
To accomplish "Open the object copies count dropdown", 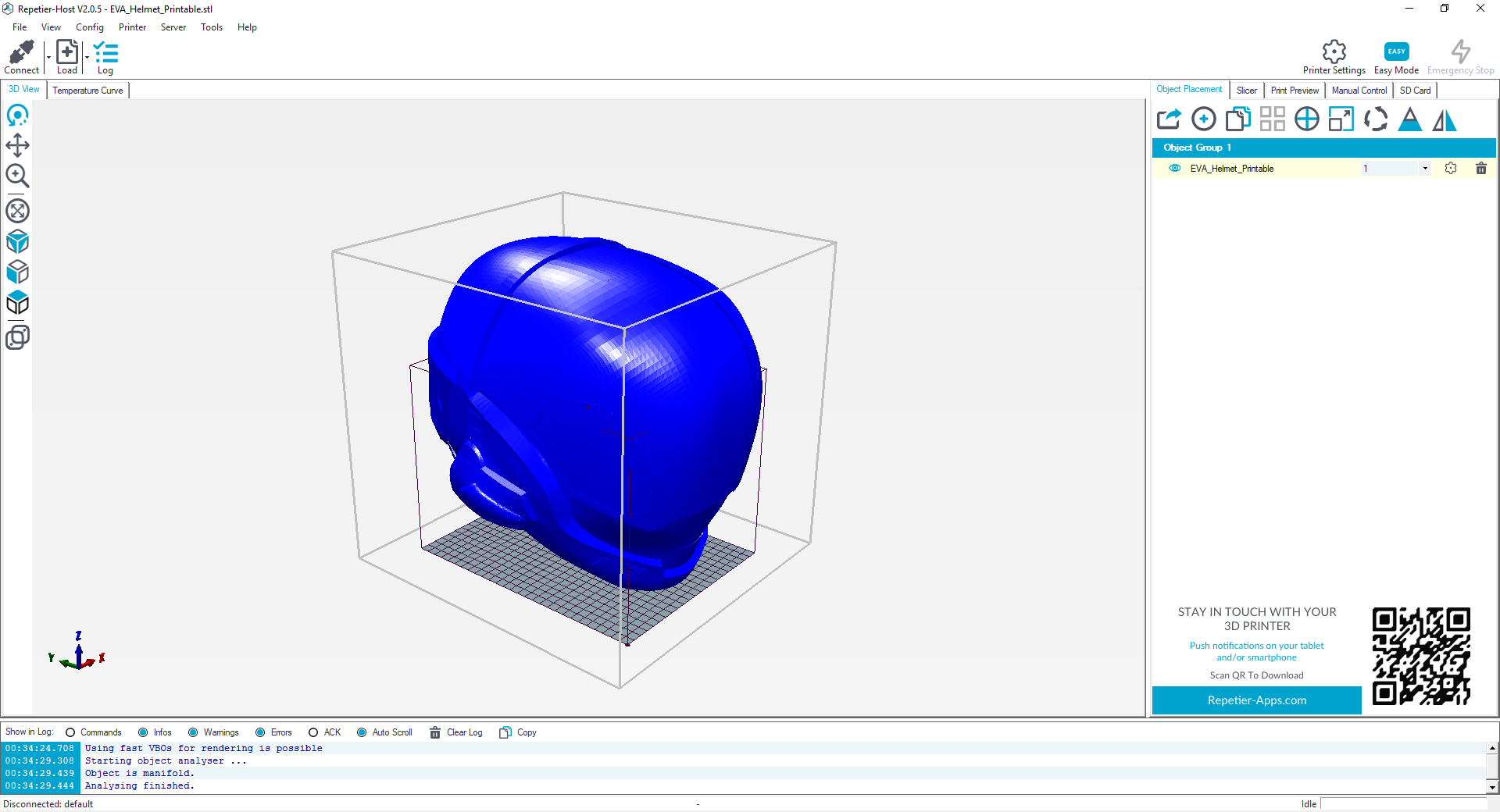I will [1423, 168].
